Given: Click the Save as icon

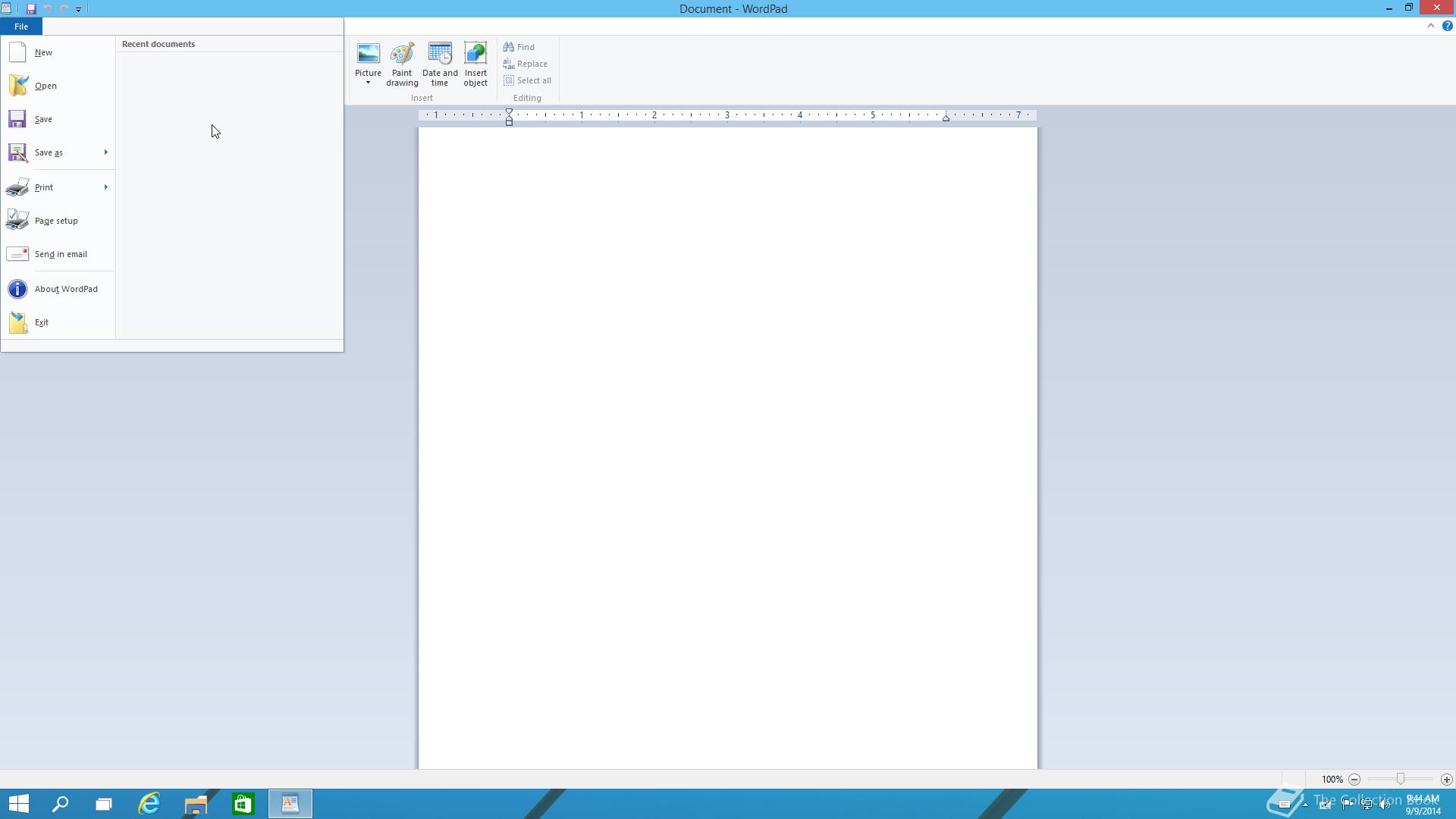Looking at the screenshot, I should (x=17, y=152).
